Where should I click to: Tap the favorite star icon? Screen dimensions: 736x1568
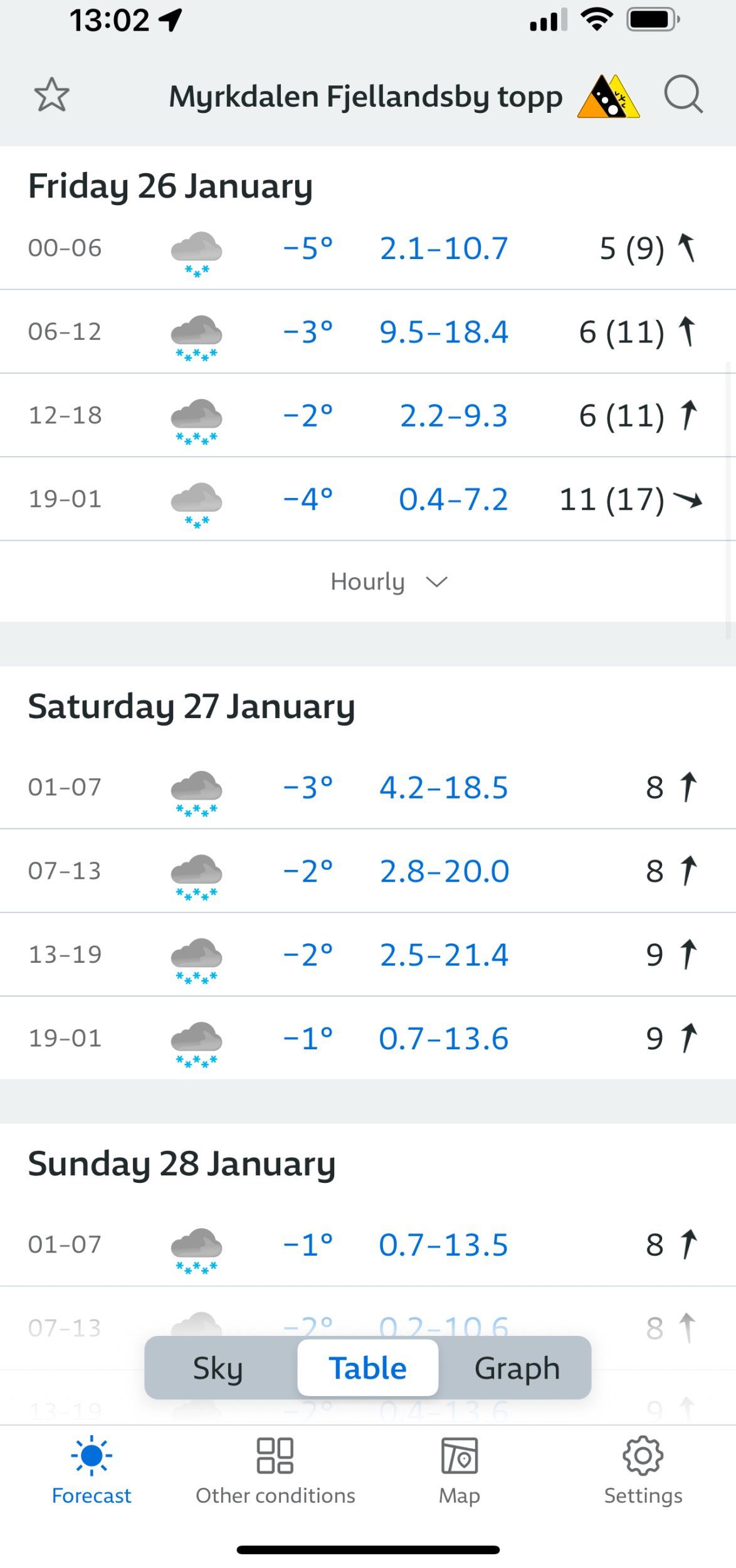(x=51, y=95)
